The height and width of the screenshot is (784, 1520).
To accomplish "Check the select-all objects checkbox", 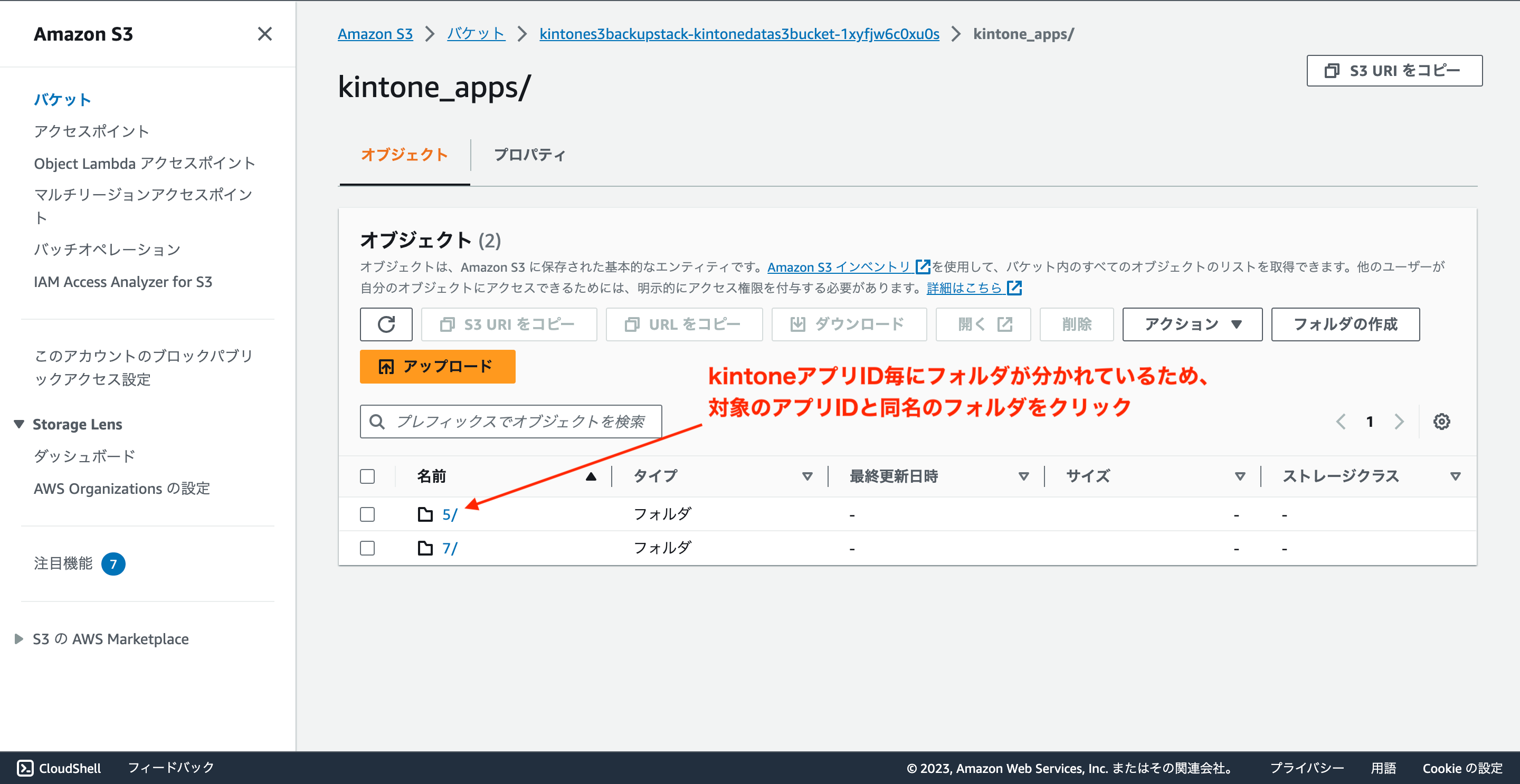I will pos(367,475).
